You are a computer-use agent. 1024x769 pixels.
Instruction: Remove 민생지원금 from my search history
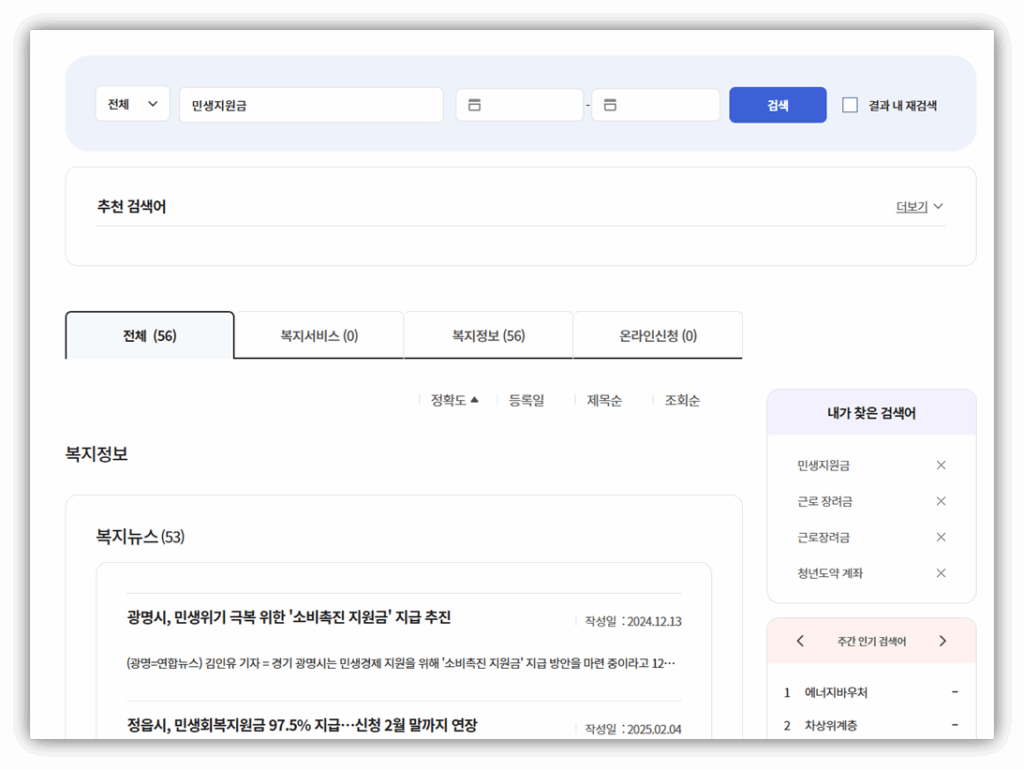[x=941, y=465]
